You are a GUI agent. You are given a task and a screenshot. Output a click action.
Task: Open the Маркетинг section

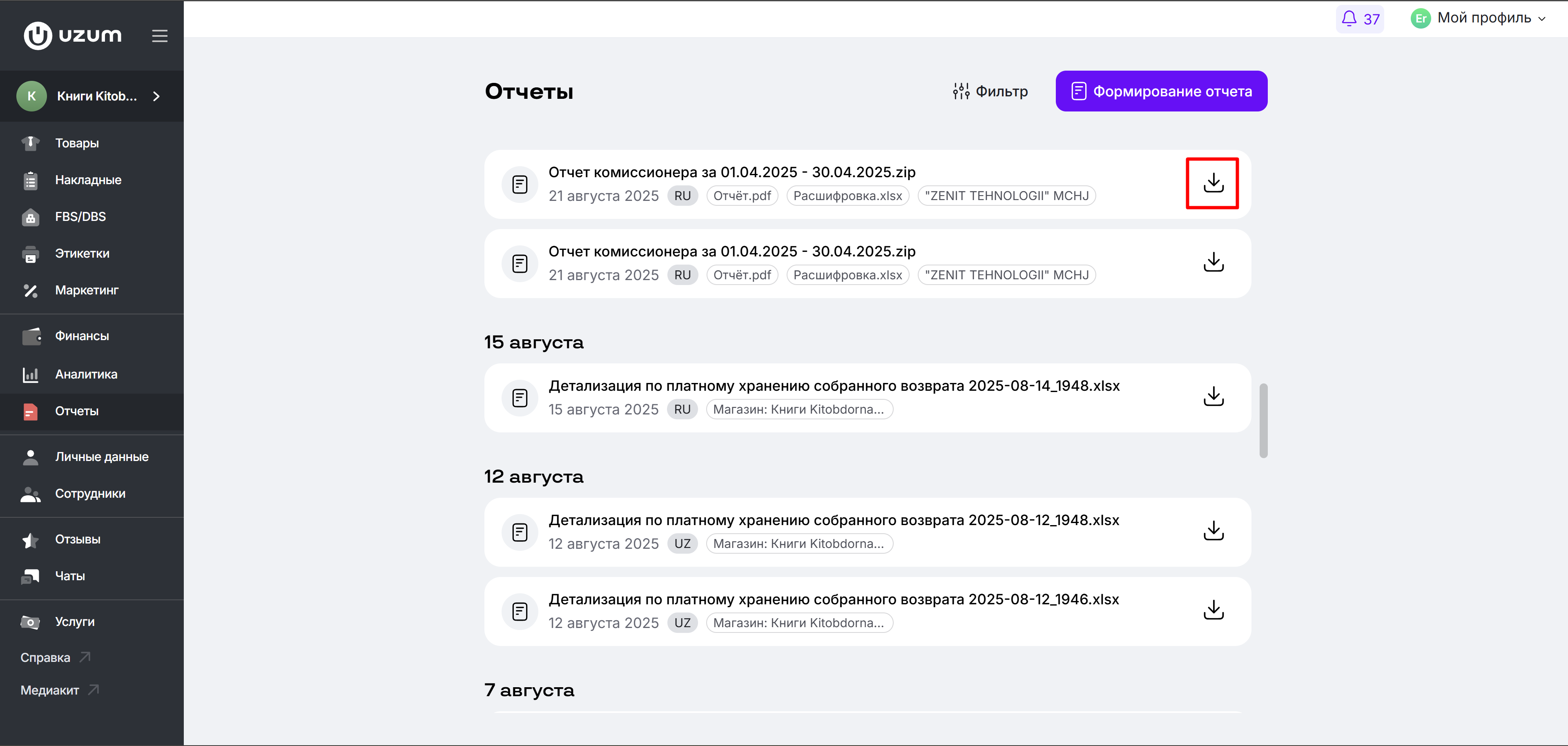[92, 290]
